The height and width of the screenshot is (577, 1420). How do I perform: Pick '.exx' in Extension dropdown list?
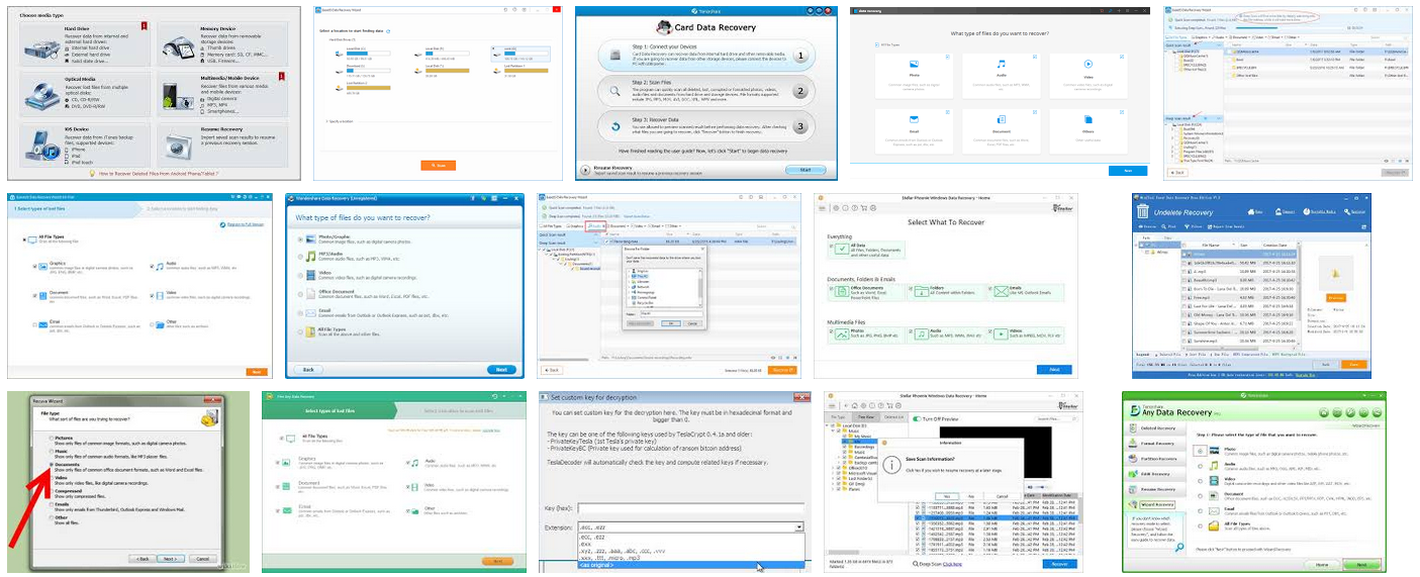pos(690,544)
